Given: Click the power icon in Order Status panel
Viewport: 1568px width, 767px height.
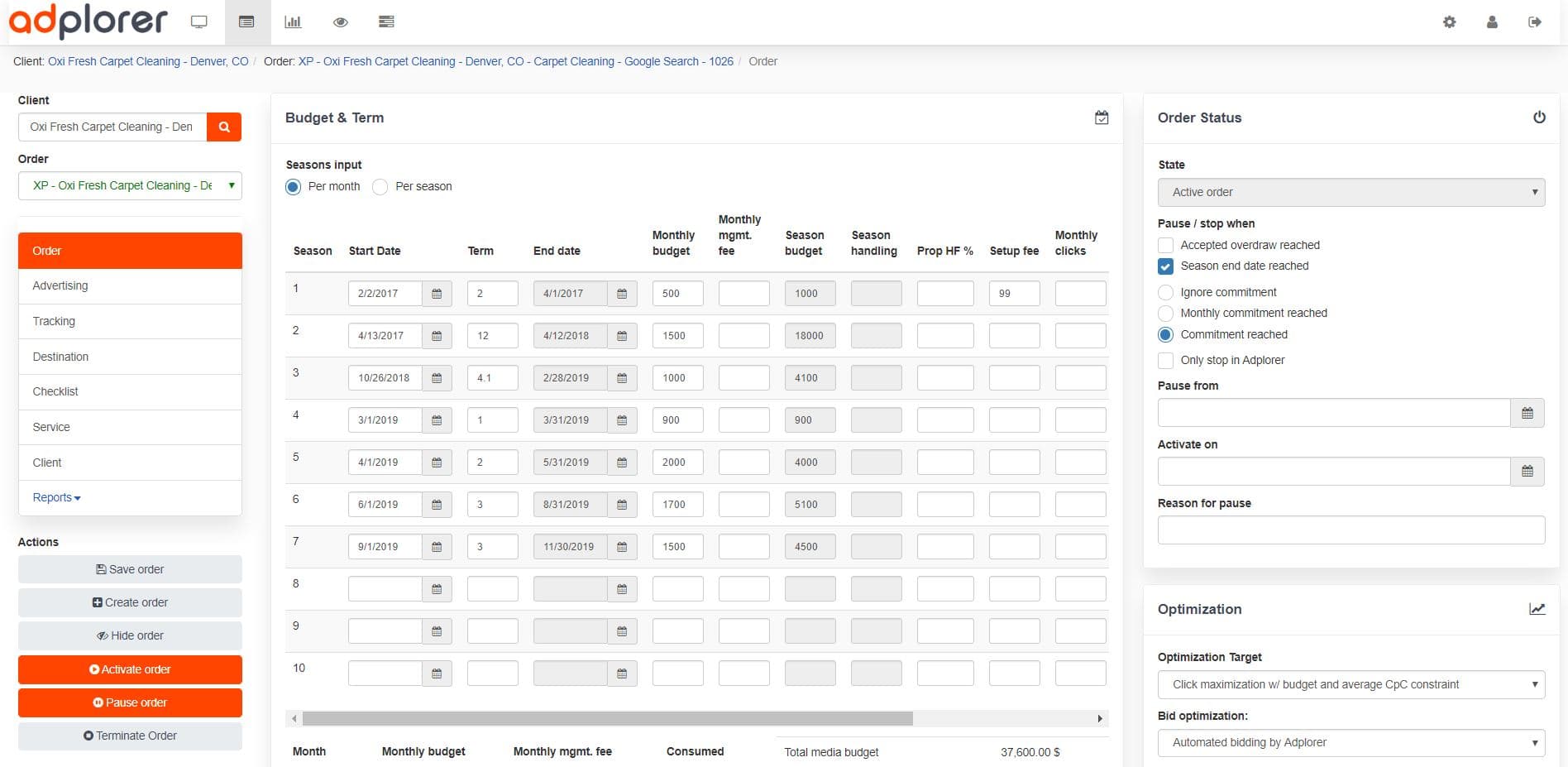Looking at the screenshot, I should coord(1539,117).
